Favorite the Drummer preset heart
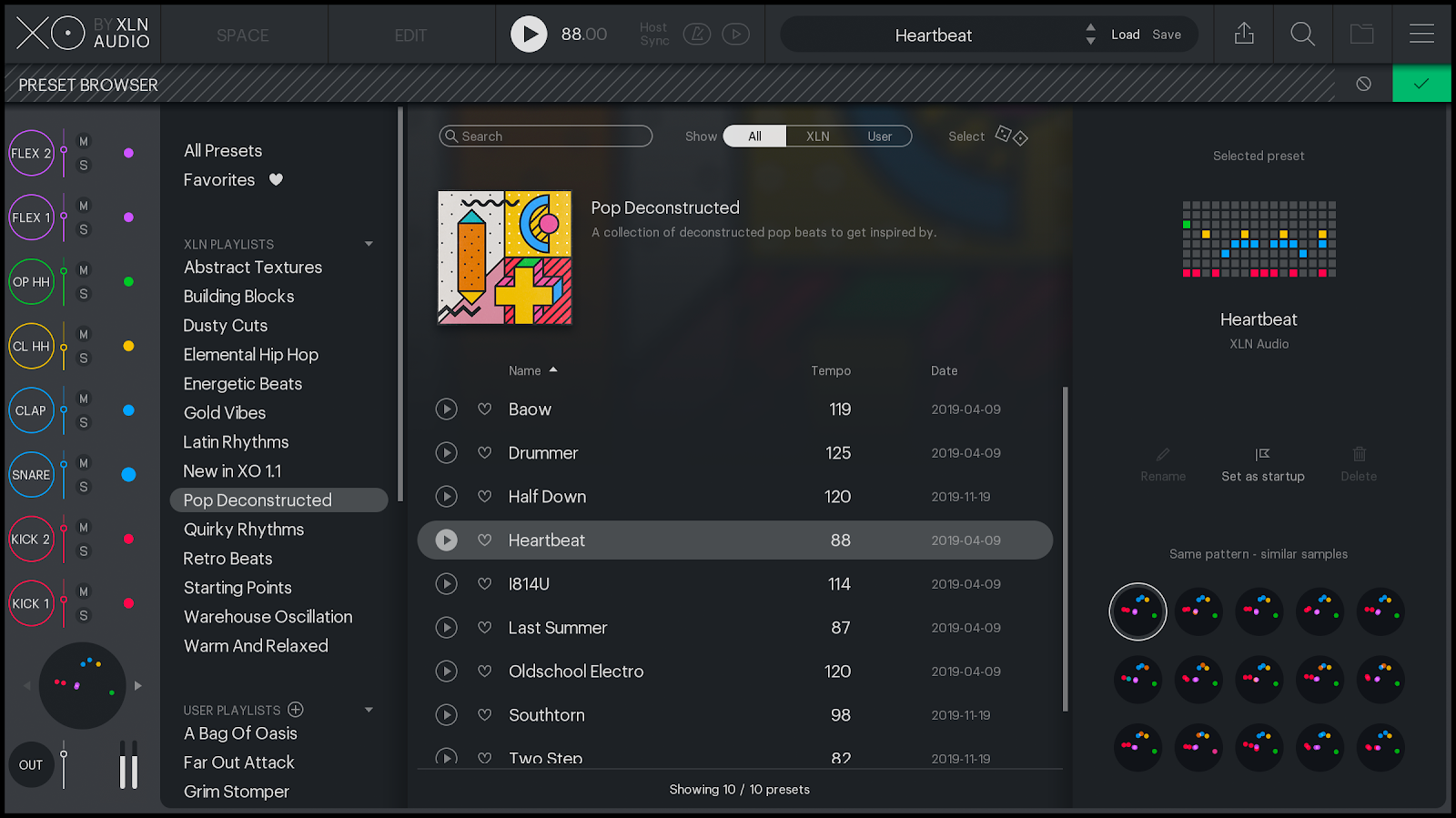Image resolution: width=1456 pixels, height=818 pixels. pos(485,453)
